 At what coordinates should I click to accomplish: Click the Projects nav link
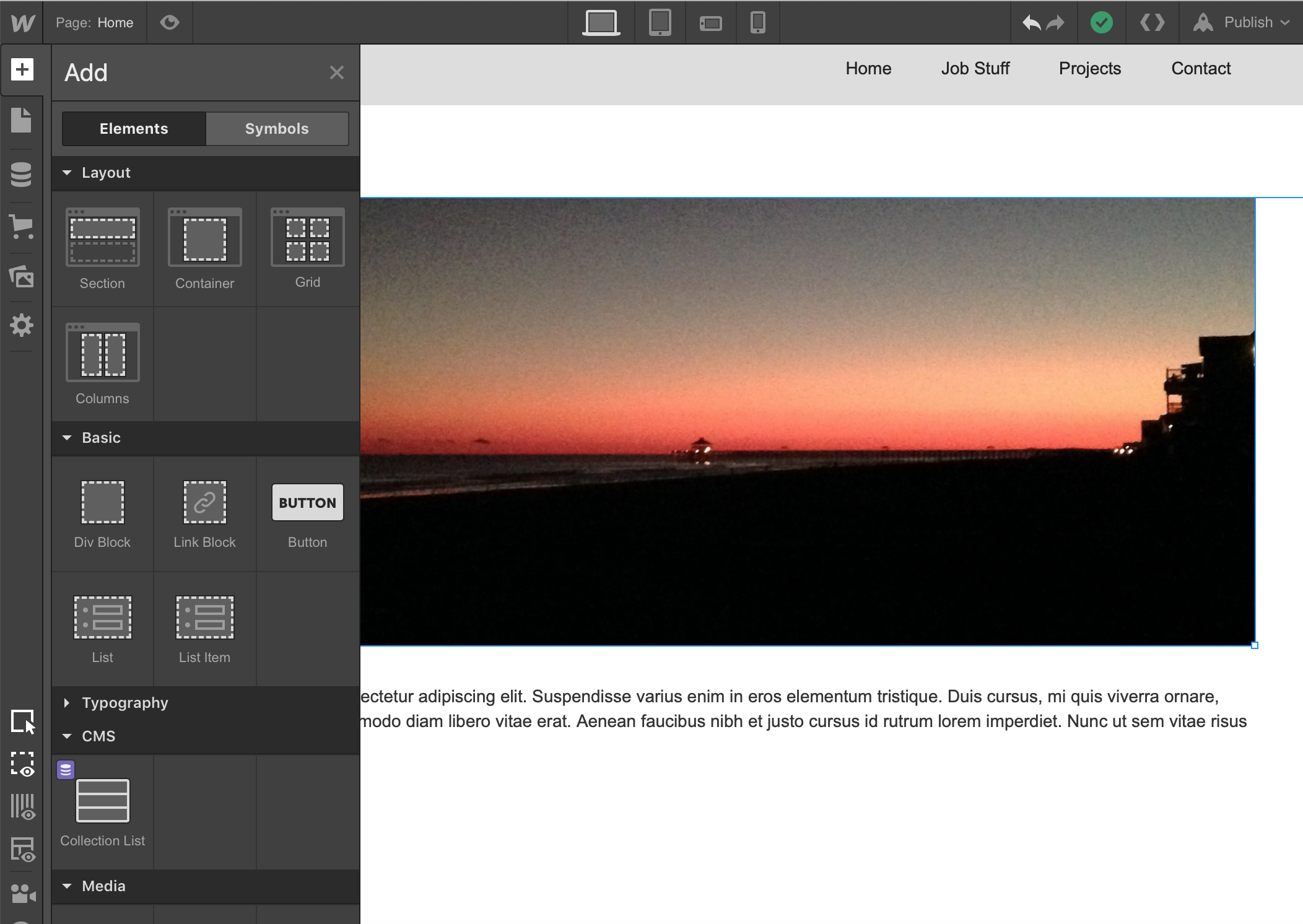[x=1089, y=69]
